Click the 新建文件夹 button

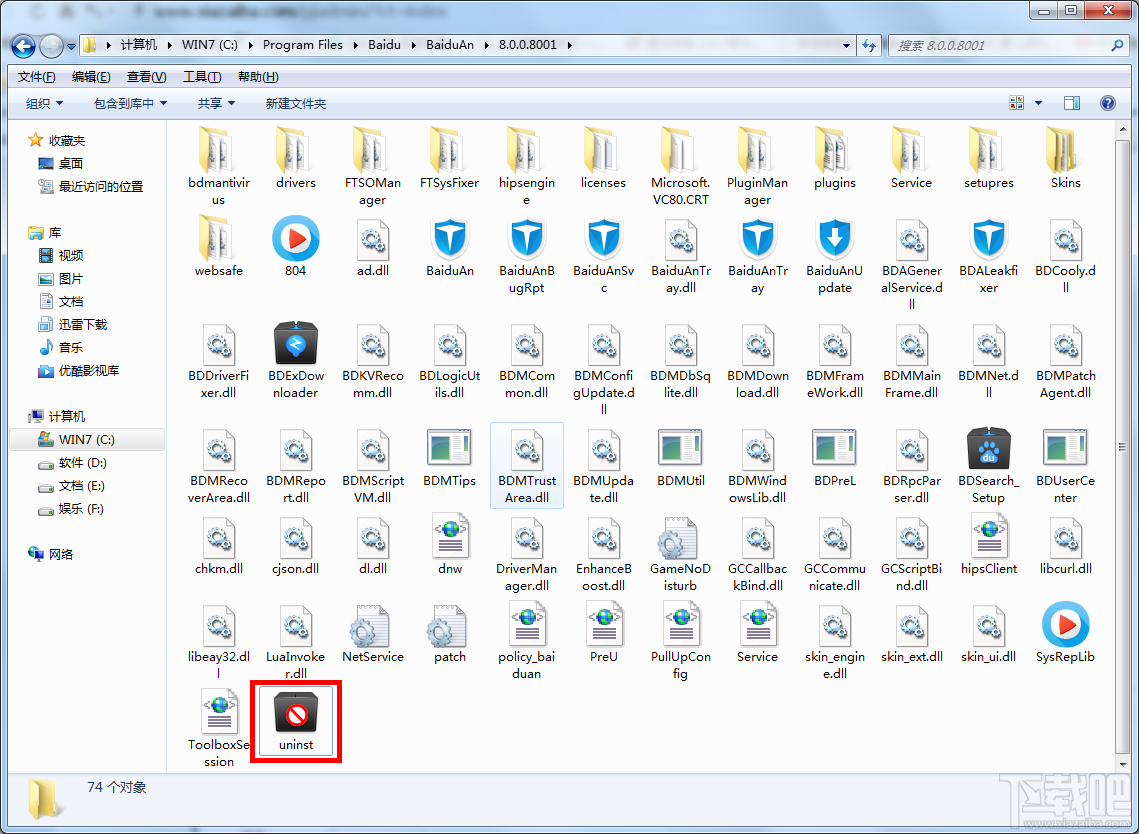coord(296,104)
